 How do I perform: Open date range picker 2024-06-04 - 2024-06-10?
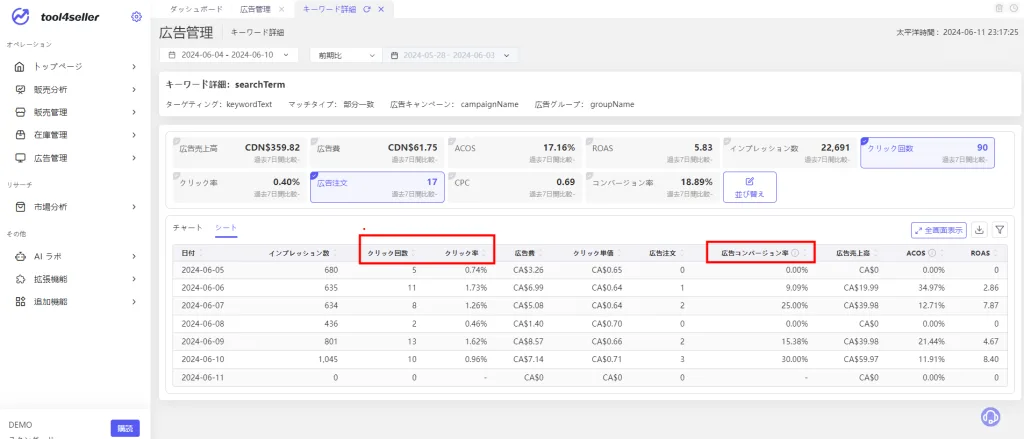coord(229,56)
